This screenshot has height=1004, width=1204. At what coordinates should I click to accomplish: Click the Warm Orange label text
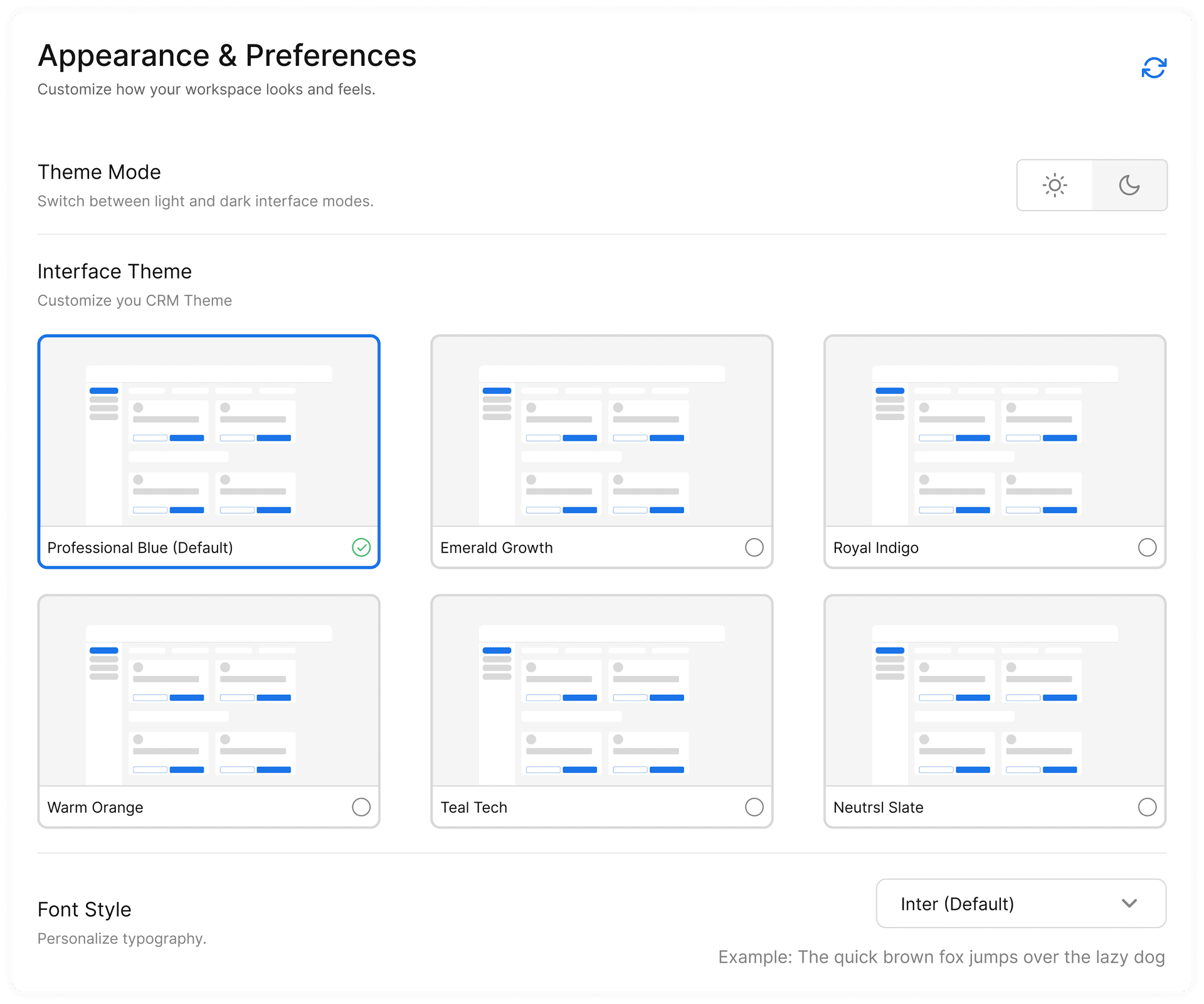[x=95, y=808]
